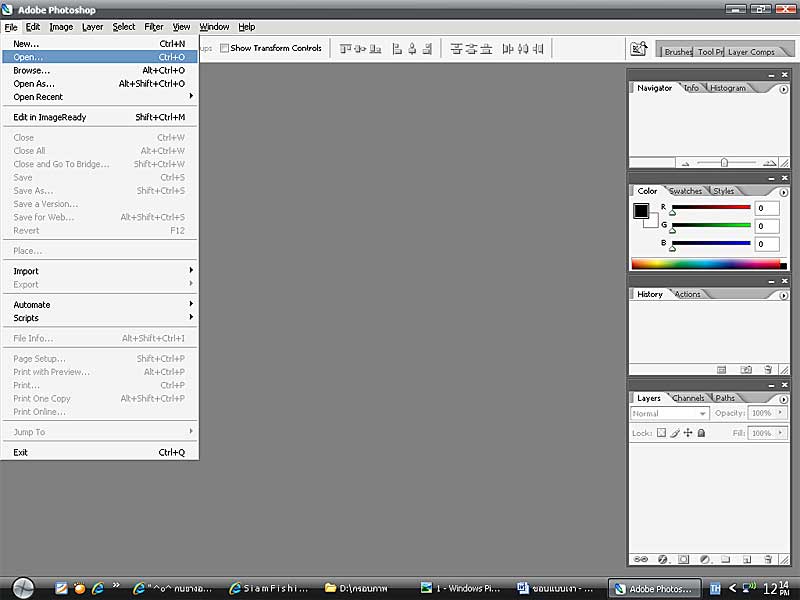The height and width of the screenshot is (600, 800).
Task: Switch to the Histogram tab
Action: coord(728,88)
